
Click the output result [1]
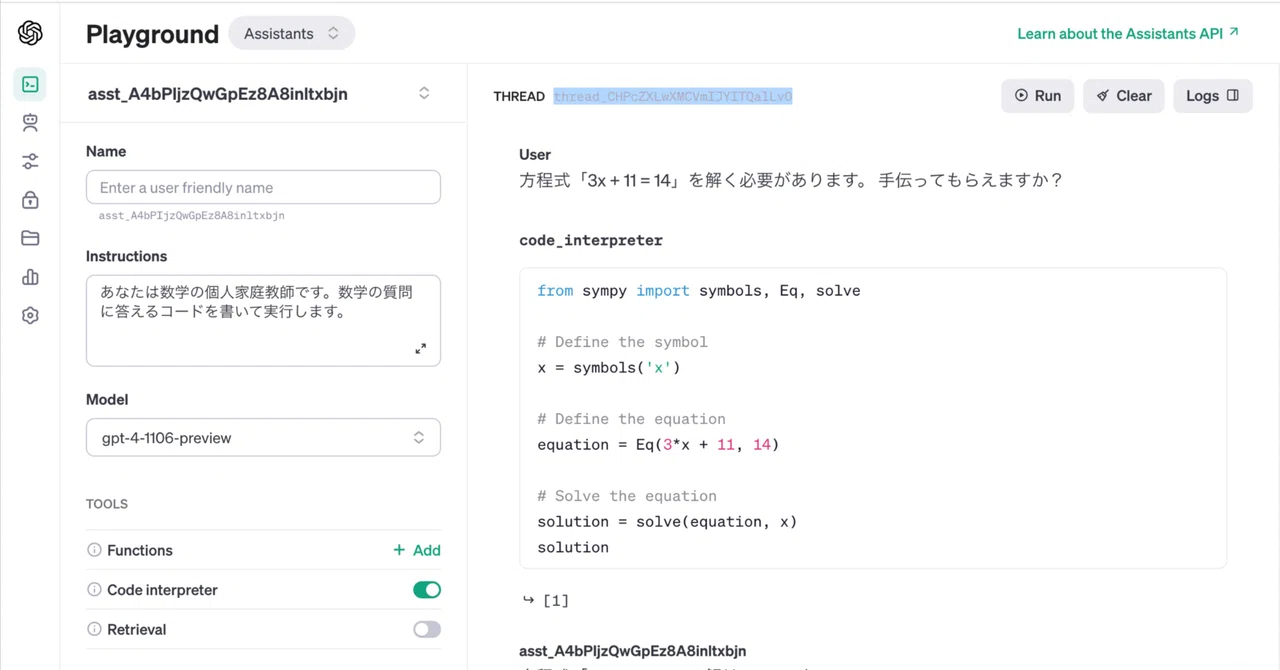[x=555, y=600]
